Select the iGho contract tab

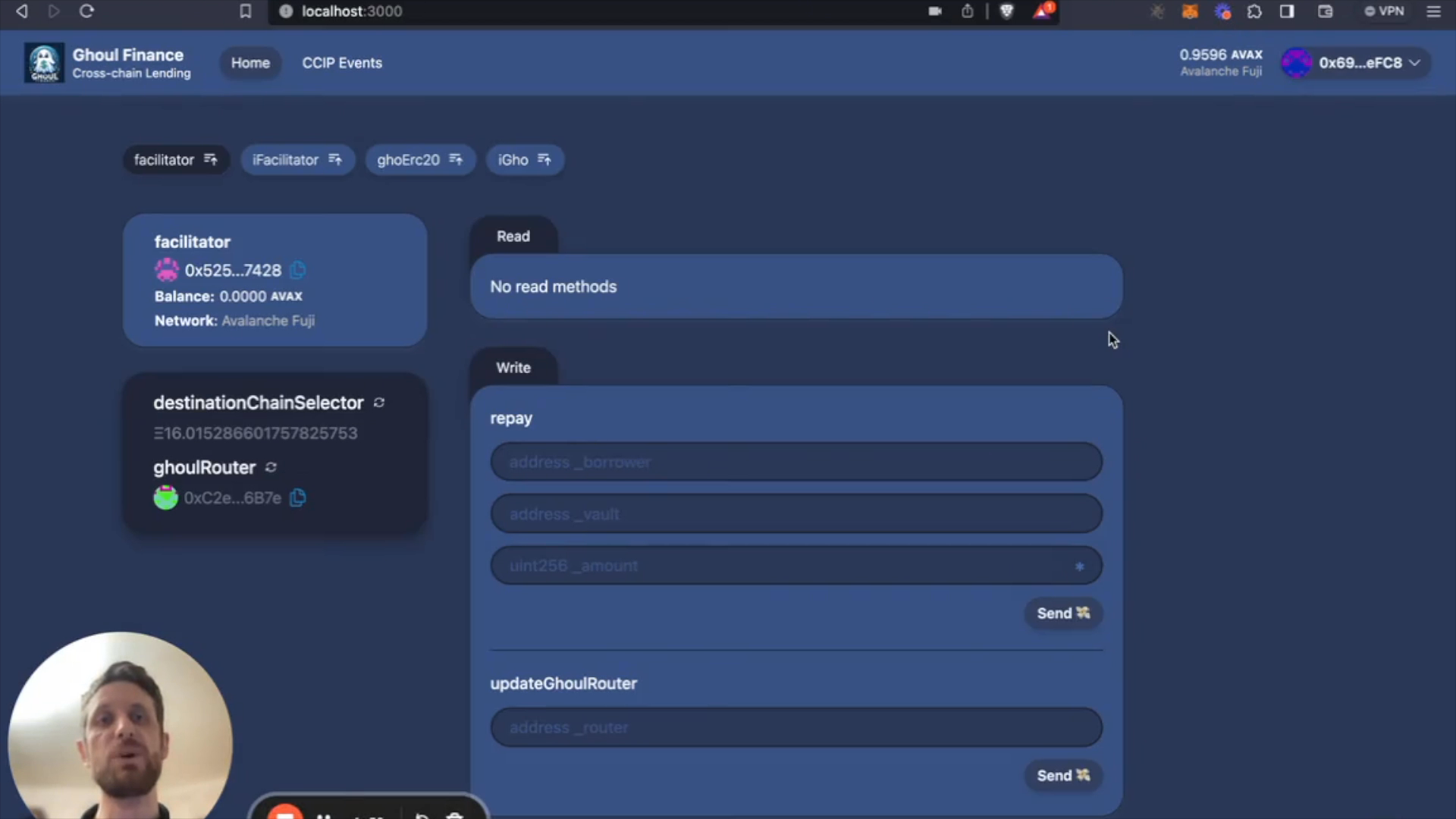point(525,160)
